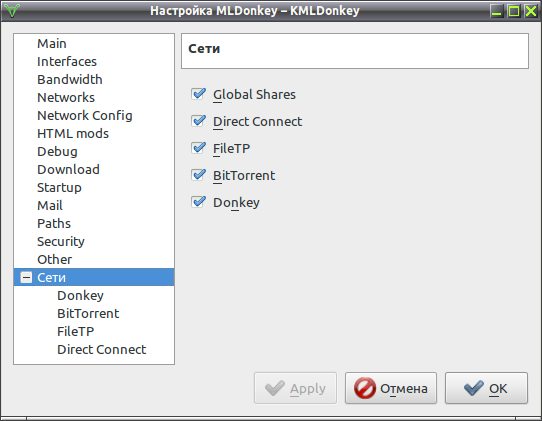This screenshot has width=542, height=421.
Task: Toggle the BitTorrent network checkbox
Action: point(198,175)
